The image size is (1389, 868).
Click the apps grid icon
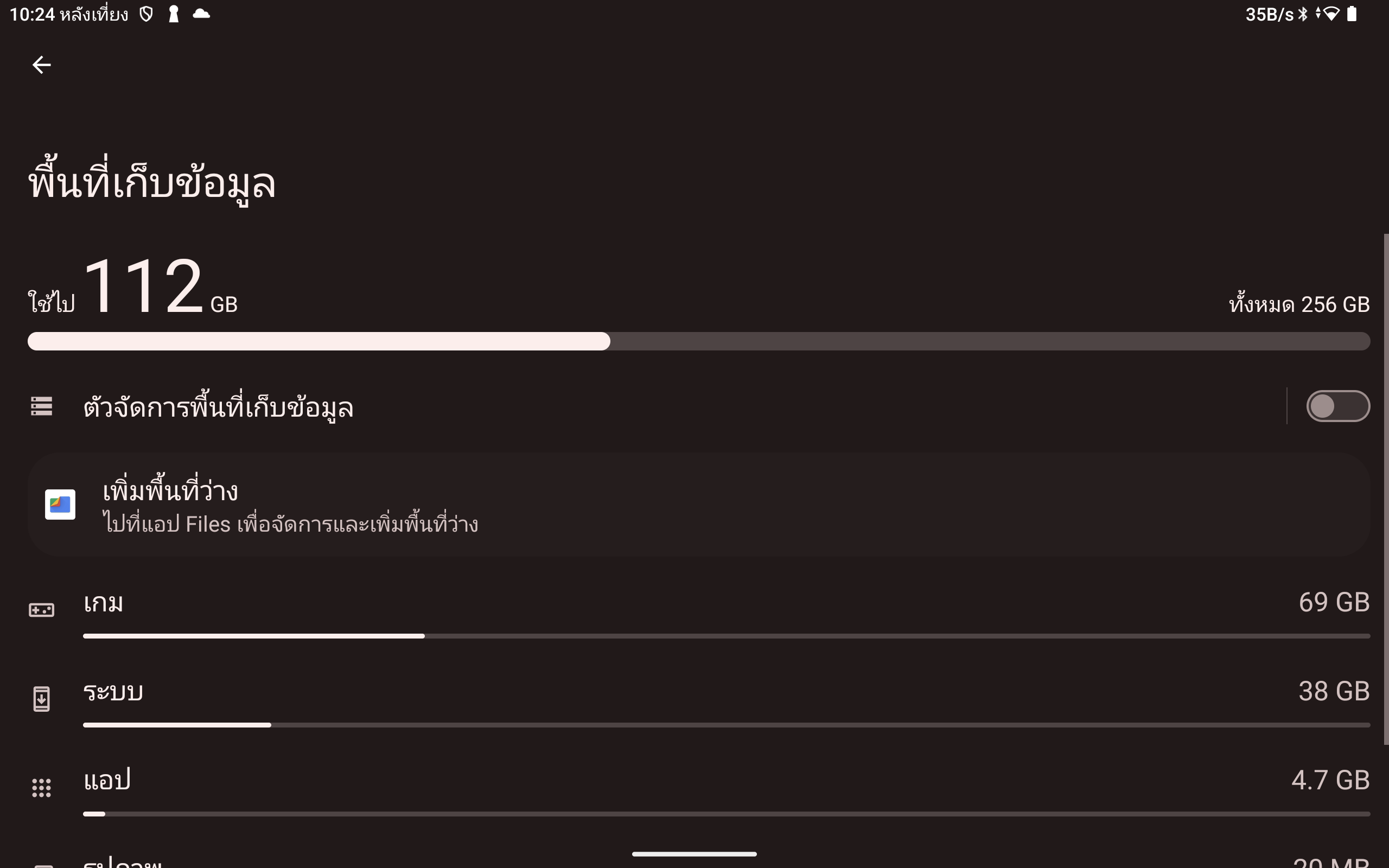(41, 788)
